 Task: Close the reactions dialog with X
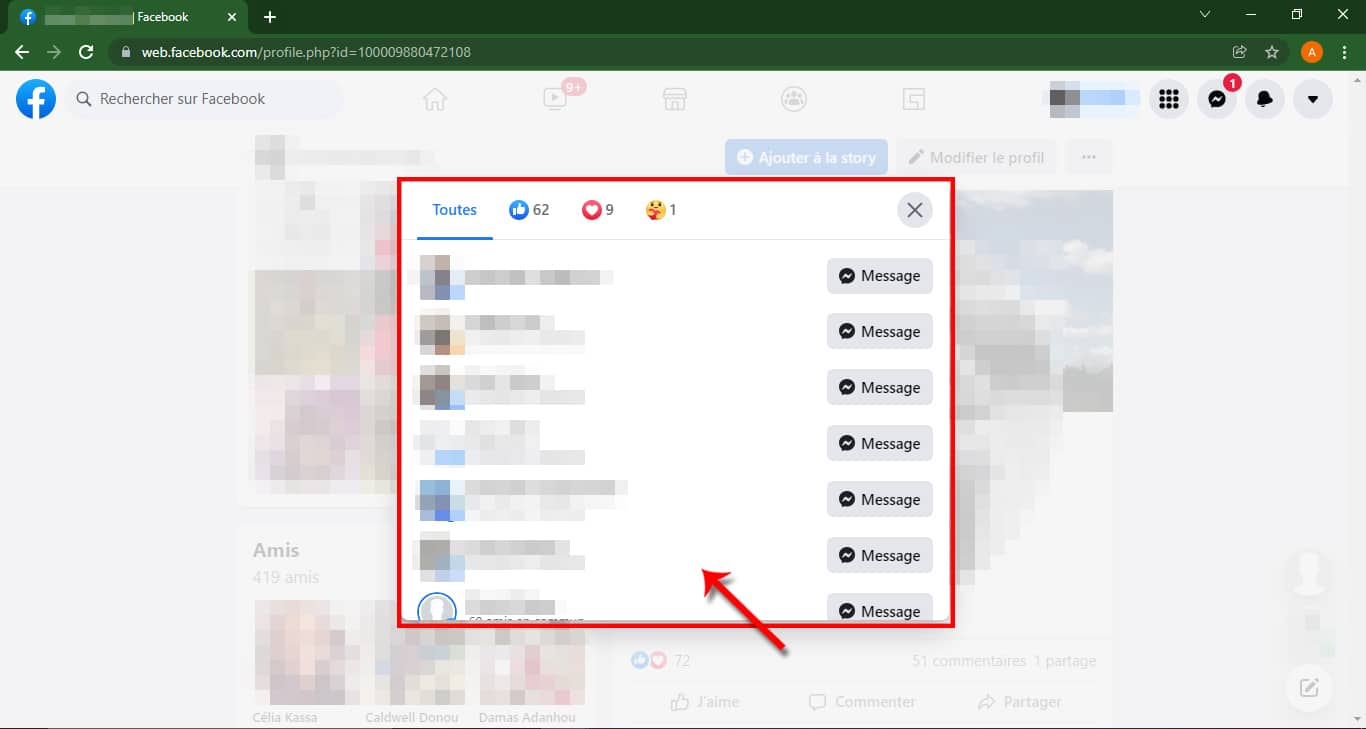(914, 210)
